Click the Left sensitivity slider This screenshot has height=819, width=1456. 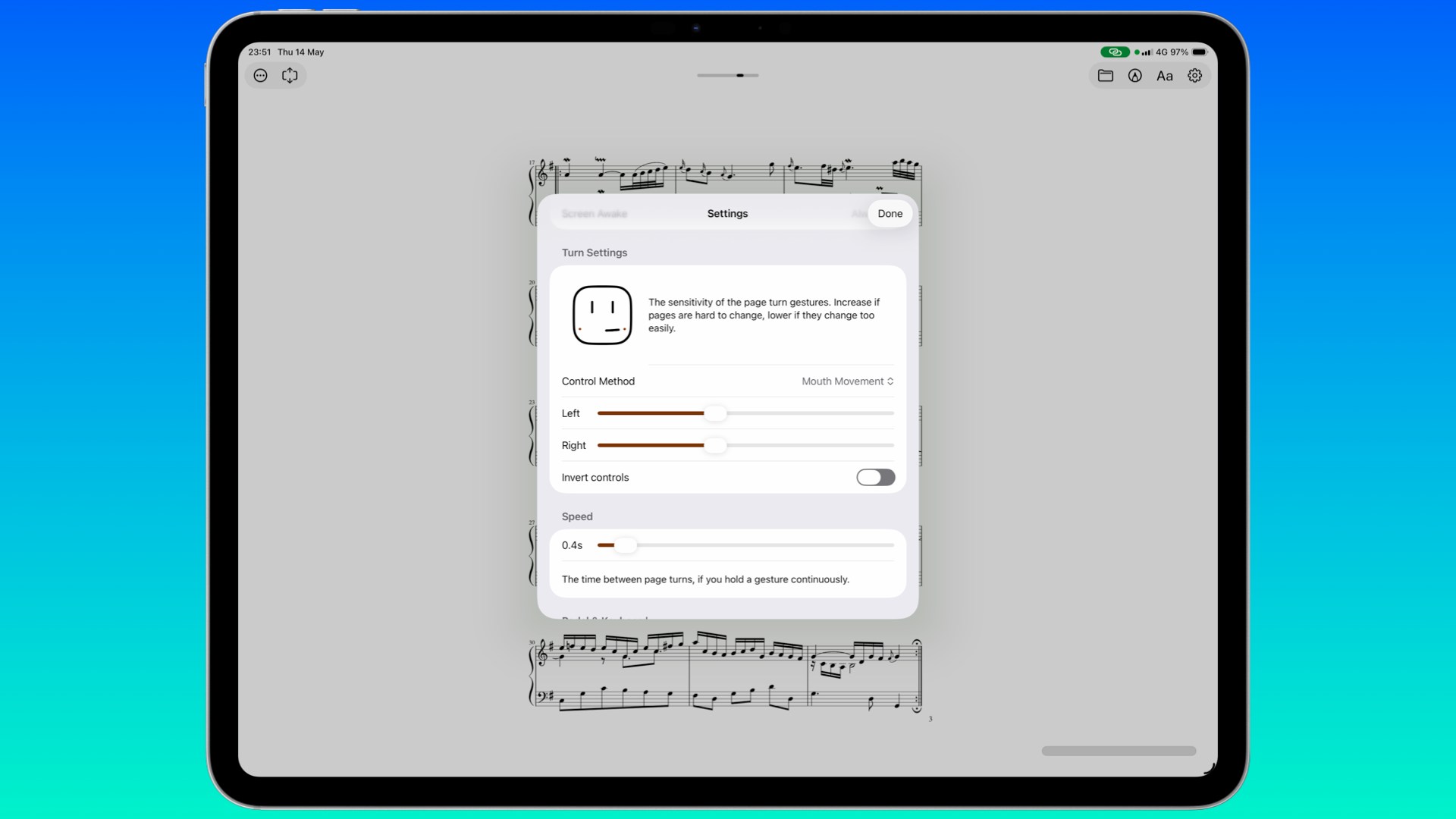click(746, 413)
